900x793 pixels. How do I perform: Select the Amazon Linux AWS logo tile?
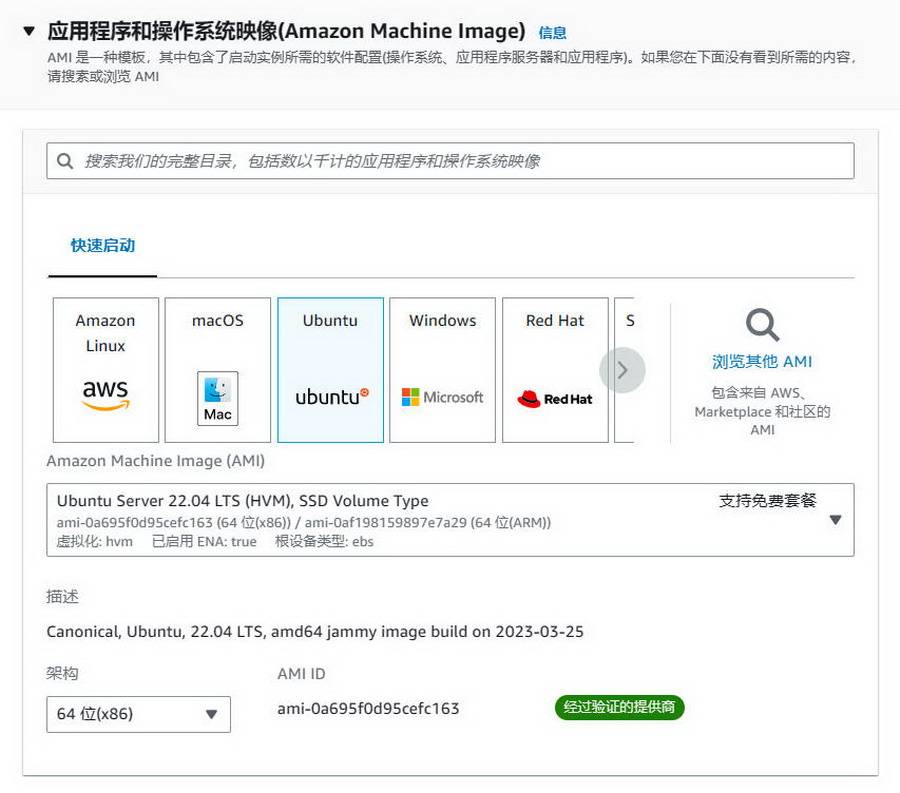[x=105, y=370]
